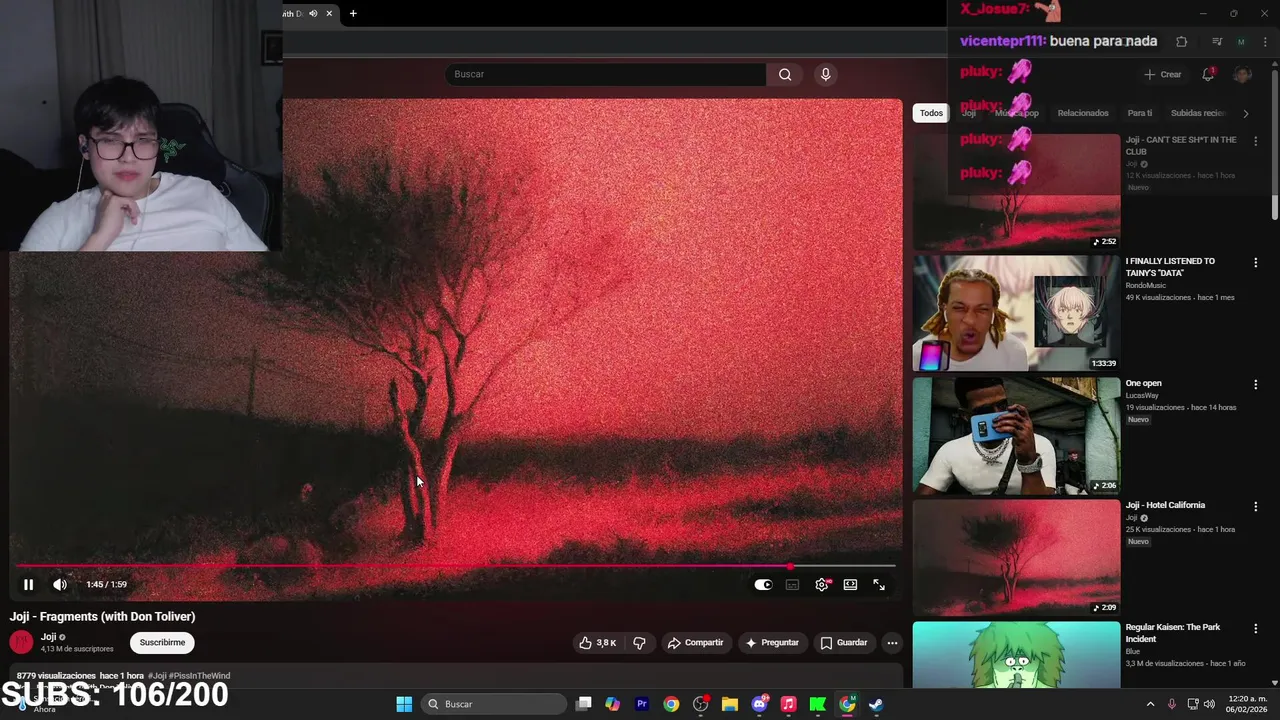The image size is (1280, 720).
Task: Open more actions menu below the video
Action: [x=892, y=643]
